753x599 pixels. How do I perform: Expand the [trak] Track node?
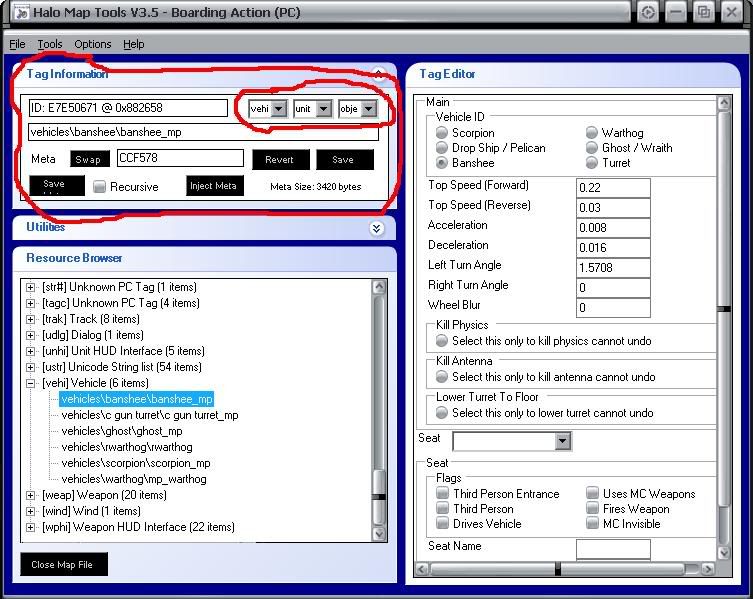[30, 319]
